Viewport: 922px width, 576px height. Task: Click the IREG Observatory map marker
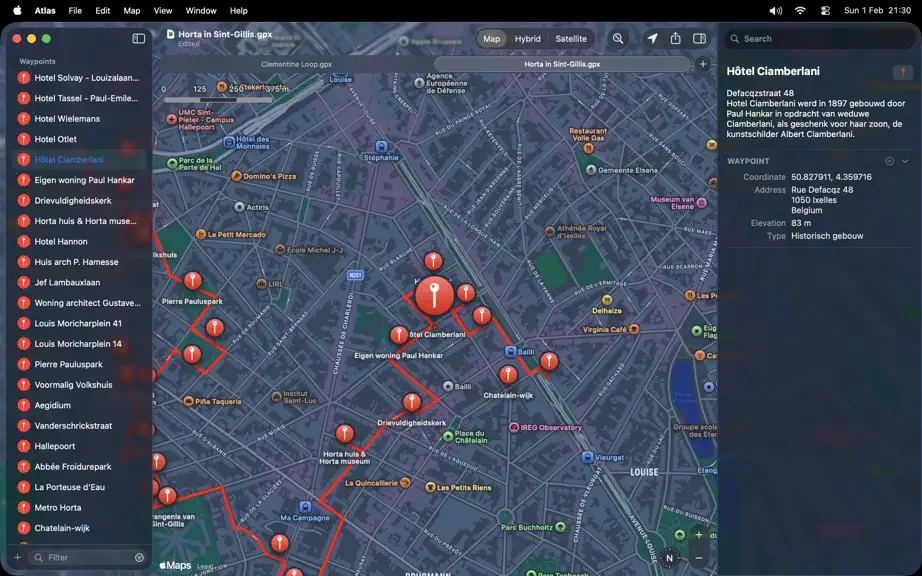pyautogui.click(x=513, y=427)
